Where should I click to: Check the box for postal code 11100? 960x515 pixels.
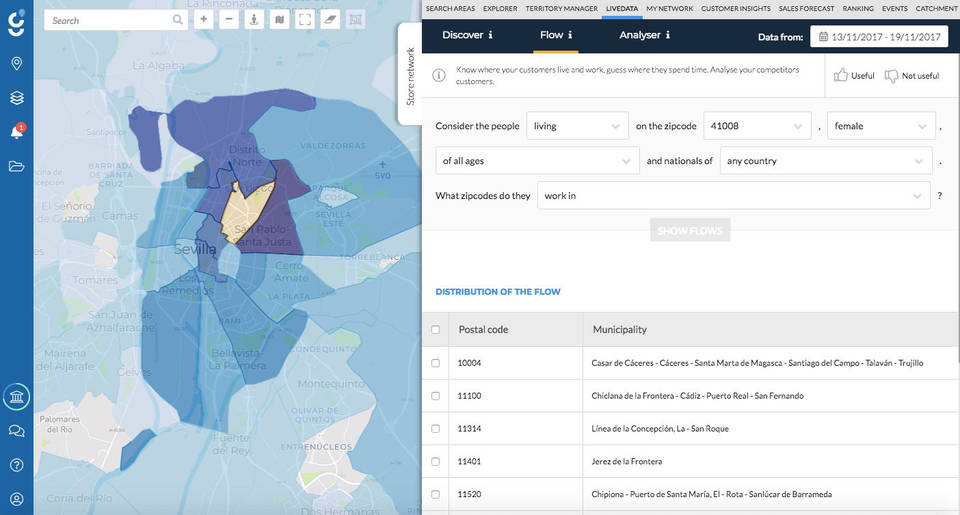[x=435, y=396]
